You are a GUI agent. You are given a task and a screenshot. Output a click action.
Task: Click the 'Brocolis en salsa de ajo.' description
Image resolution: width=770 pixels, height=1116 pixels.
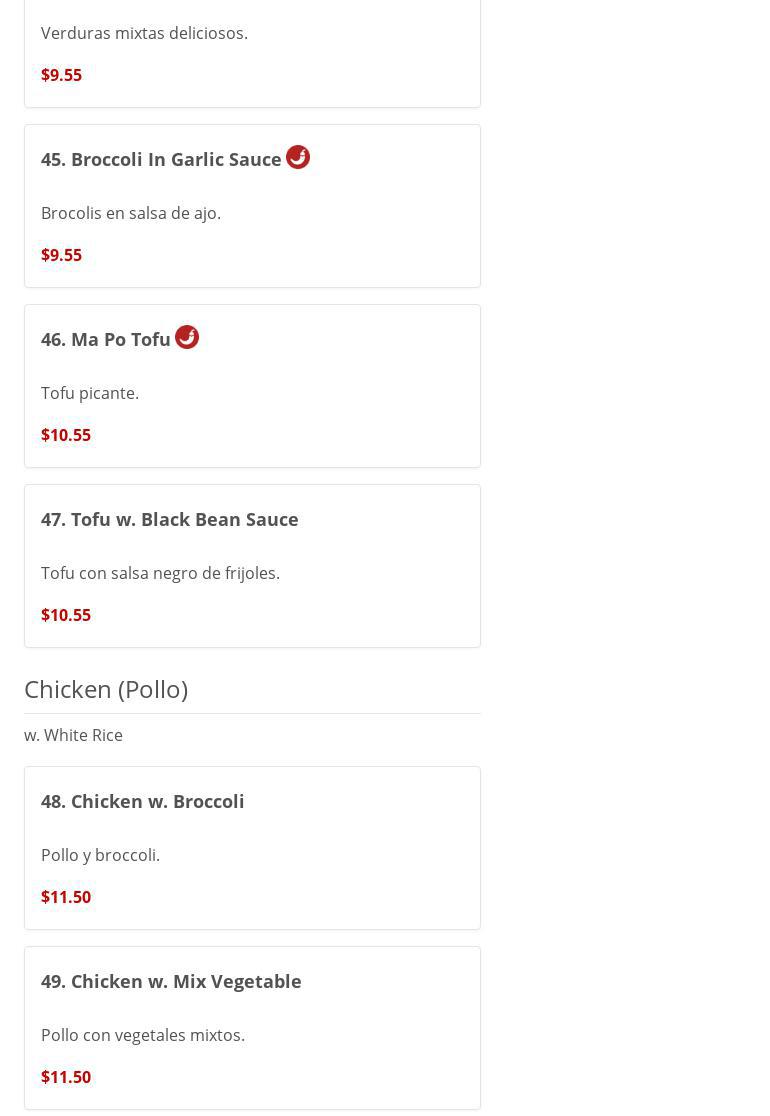pyautogui.click(x=131, y=213)
